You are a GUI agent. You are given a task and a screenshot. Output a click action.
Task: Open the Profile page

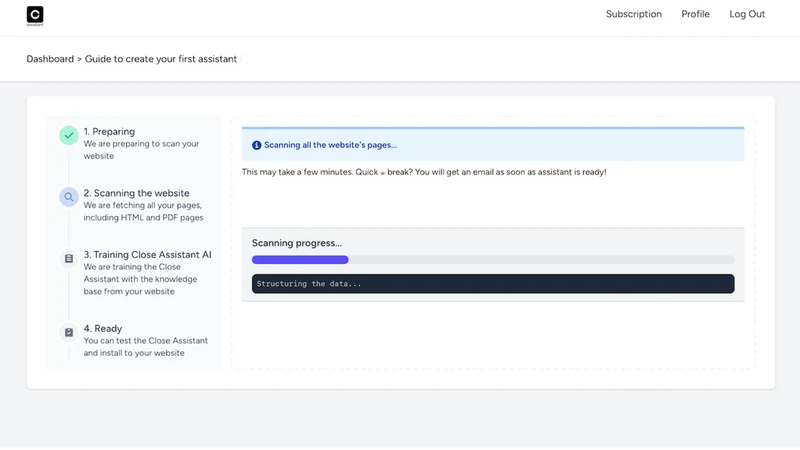coord(695,14)
